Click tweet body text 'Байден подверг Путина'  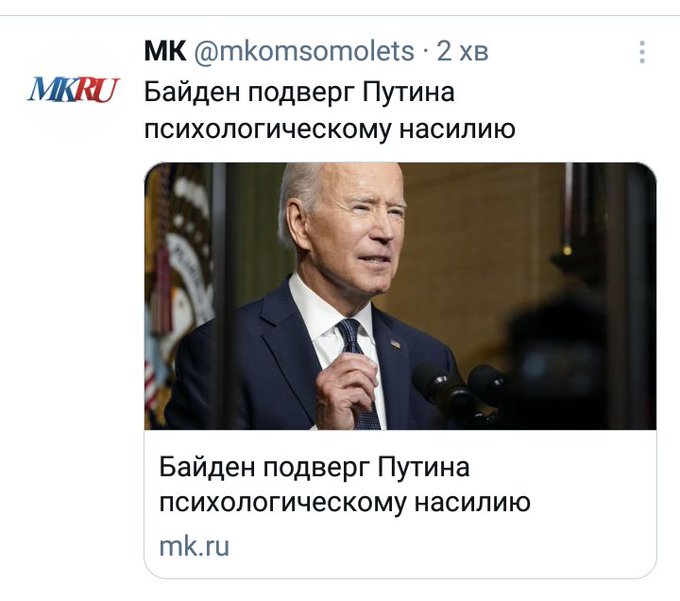[x=299, y=92]
